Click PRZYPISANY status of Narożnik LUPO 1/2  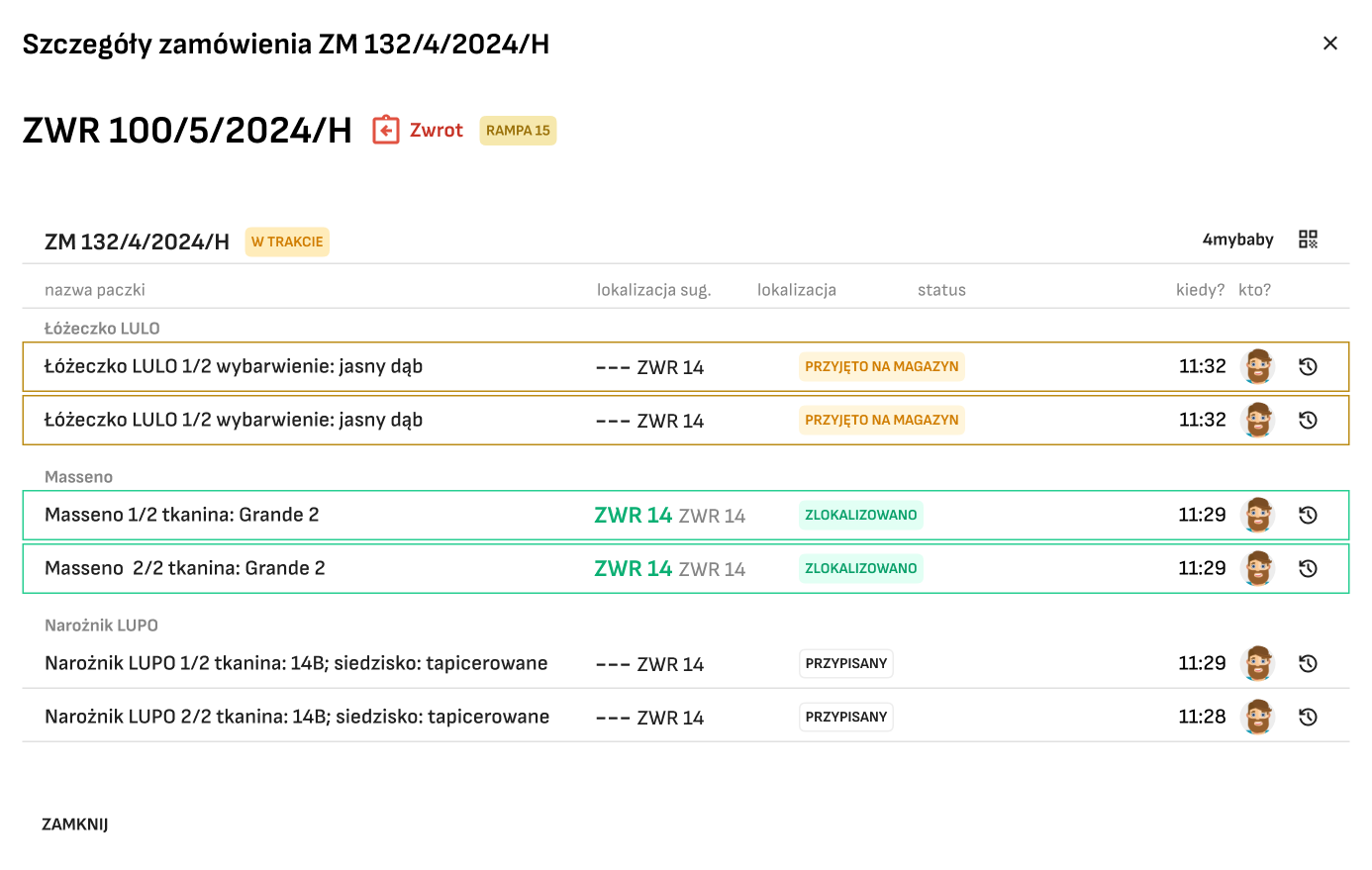click(x=846, y=663)
